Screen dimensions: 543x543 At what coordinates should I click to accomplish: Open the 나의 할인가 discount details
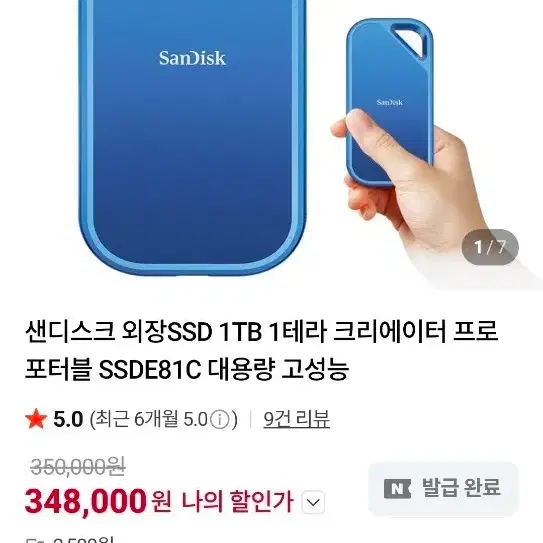238,501
